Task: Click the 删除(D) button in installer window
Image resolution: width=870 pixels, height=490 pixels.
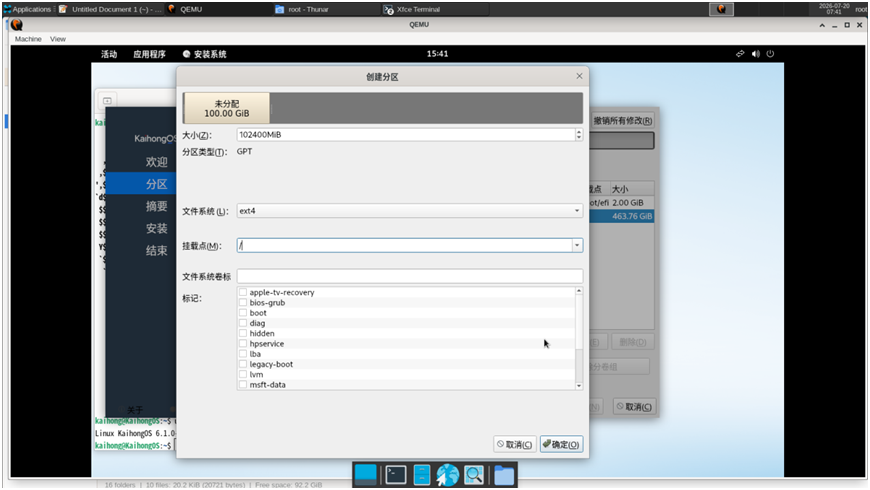Action: click(x=633, y=342)
